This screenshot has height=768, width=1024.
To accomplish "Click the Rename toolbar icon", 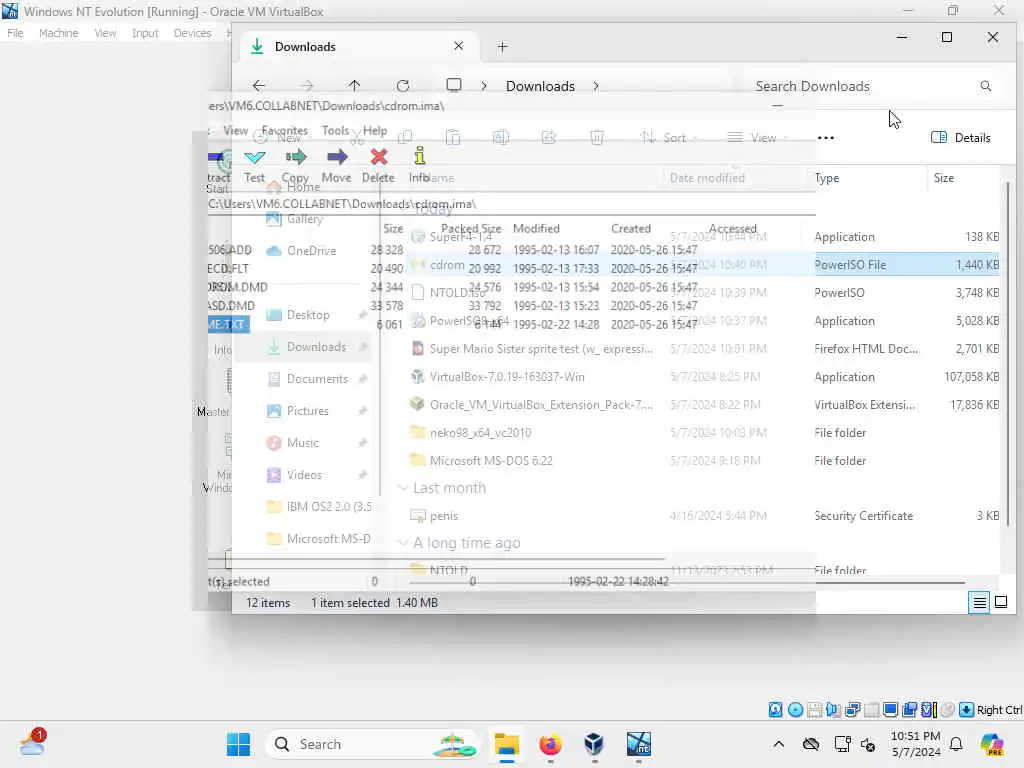I will pyautogui.click(x=501, y=137).
